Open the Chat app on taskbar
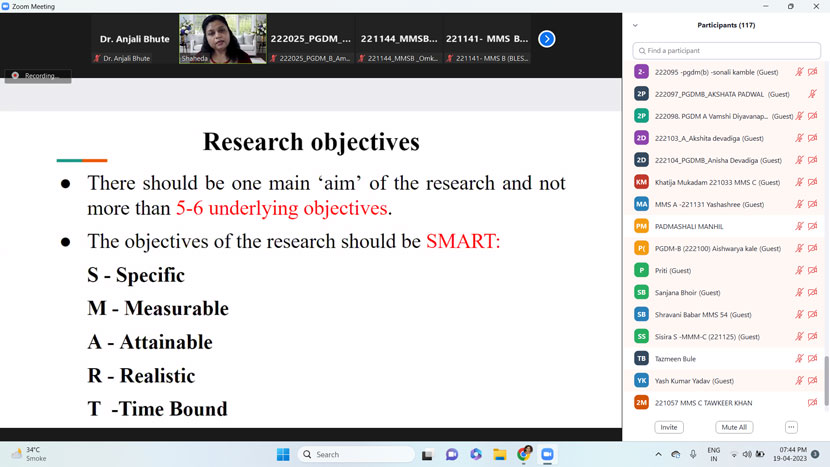This screenshot has height=467, width=830. [x=452, y=454]
